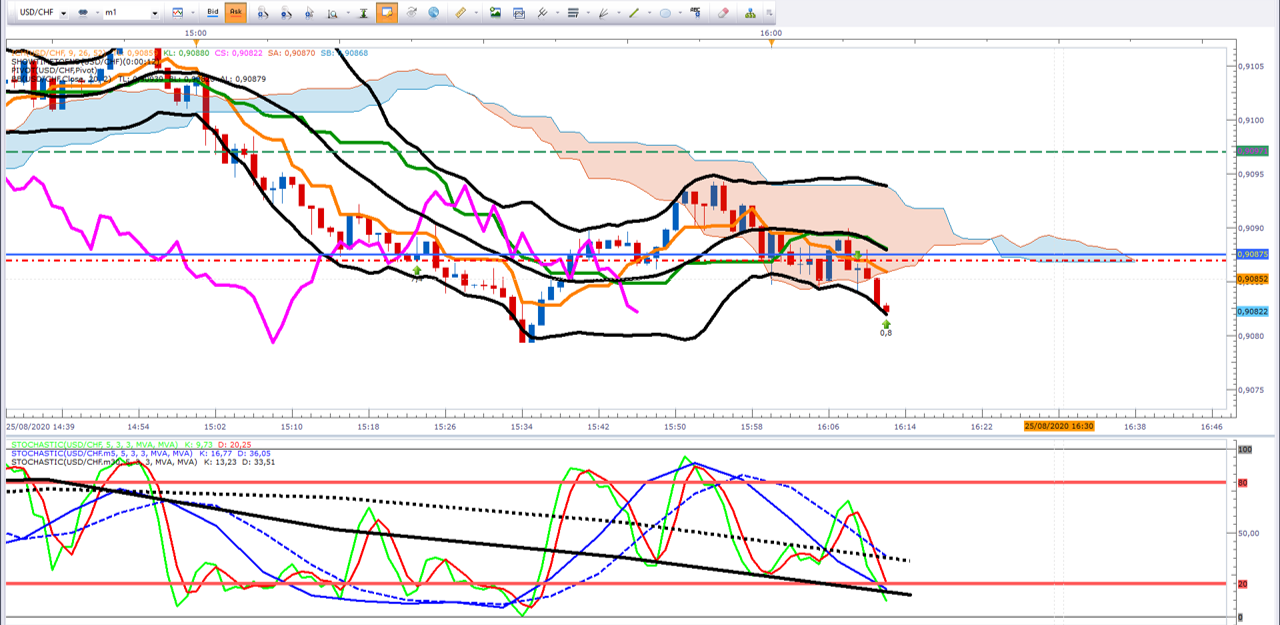Expand the ruler tool dropdown arrow

475,14
